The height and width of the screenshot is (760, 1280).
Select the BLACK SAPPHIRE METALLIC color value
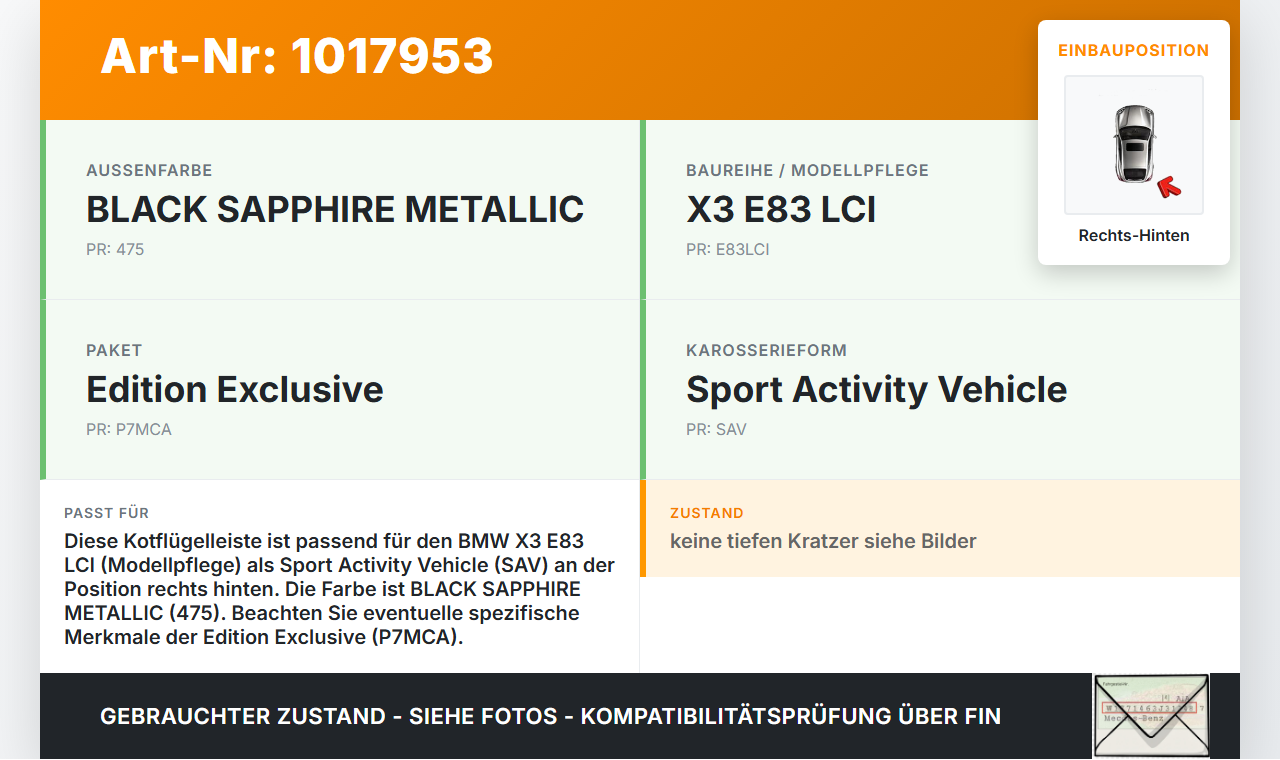[335, 210]
